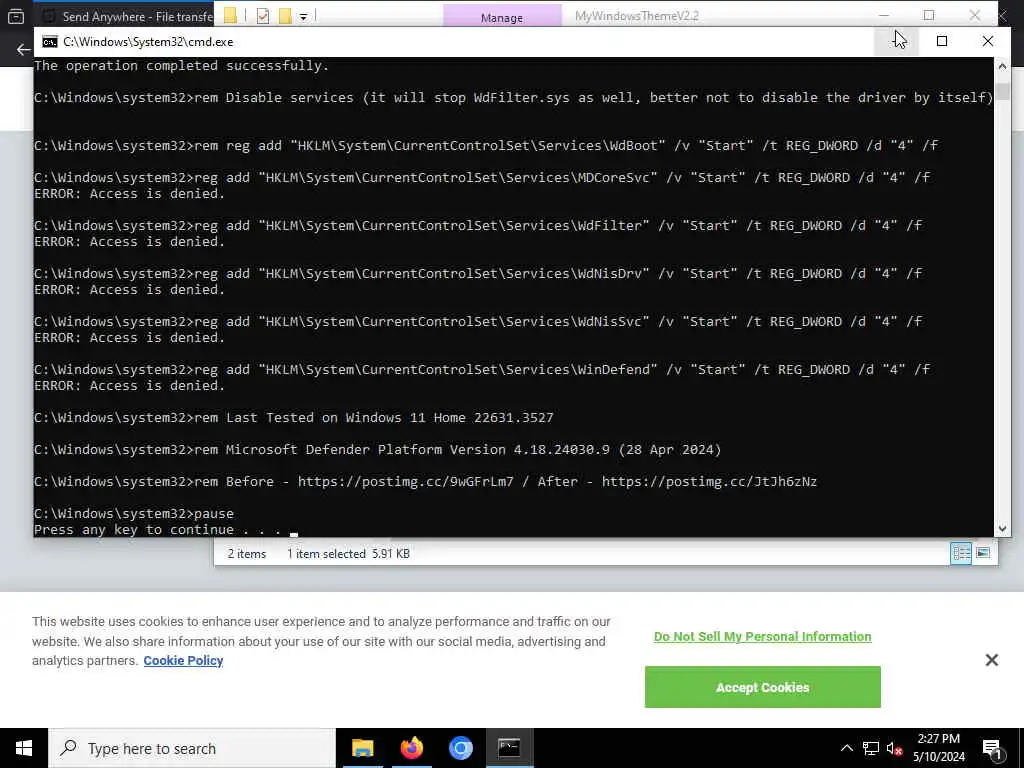Click the taskbar search box

[192, 748]
